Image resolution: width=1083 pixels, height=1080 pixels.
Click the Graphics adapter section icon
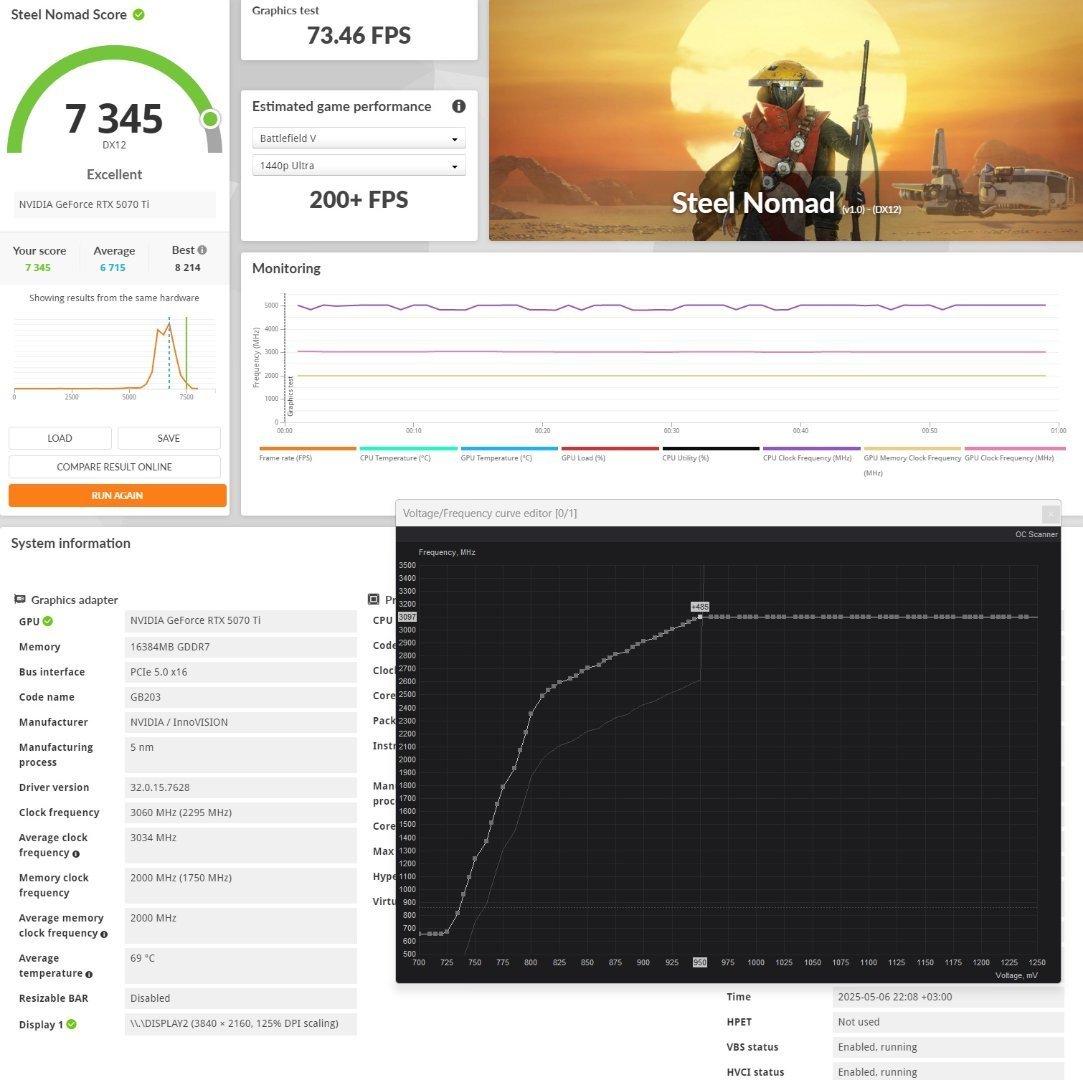point(20,599)
